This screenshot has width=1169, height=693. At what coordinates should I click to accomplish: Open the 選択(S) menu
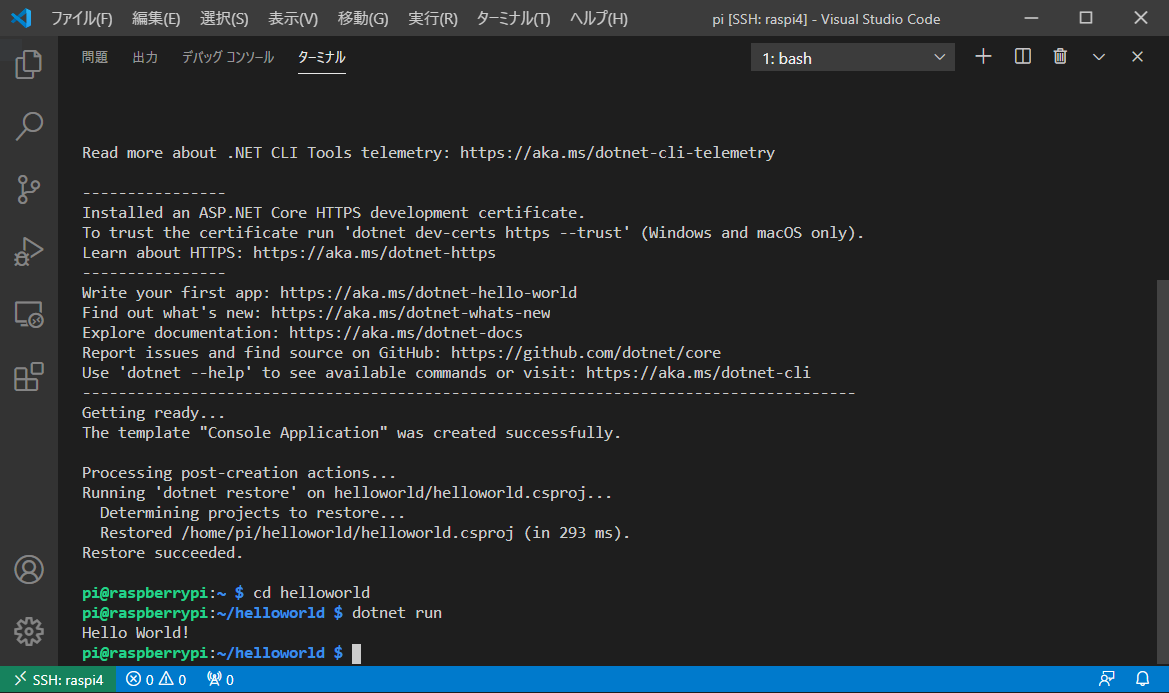[x=224, y=19]
